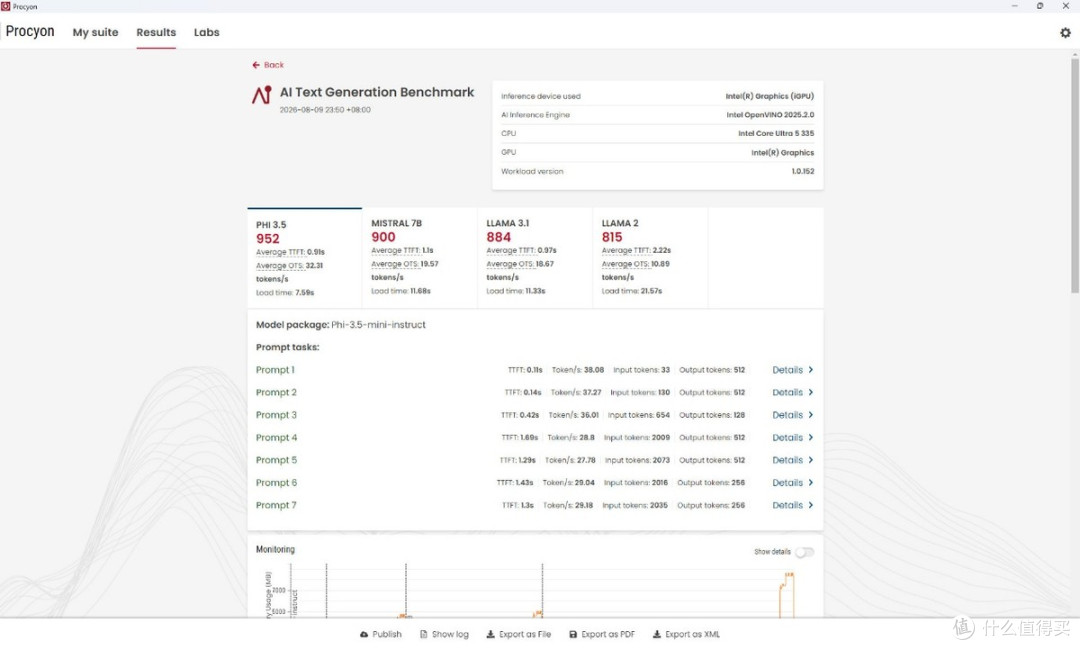The width and height of the screenshot is (1080, 650).
Task: Toggle the Show details switch
Action: [x=804, y=552]
